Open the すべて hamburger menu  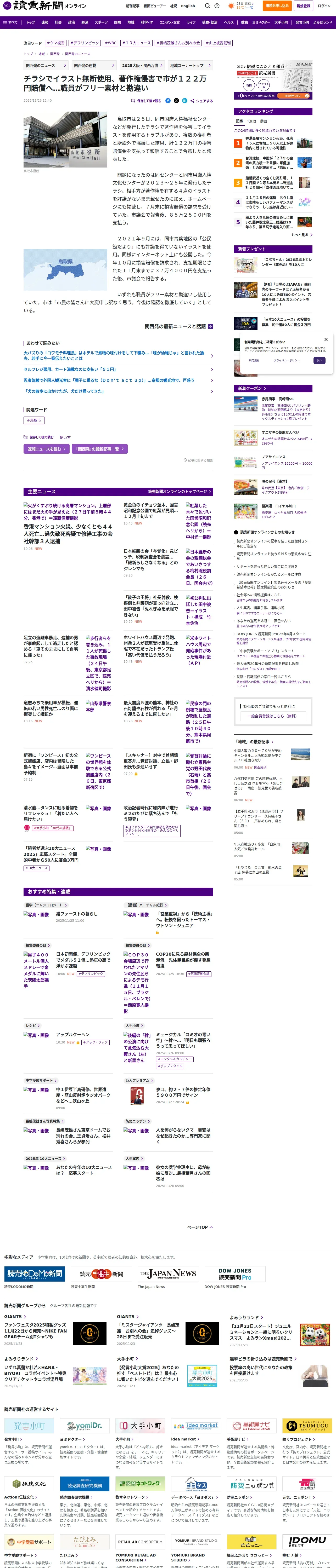(x=10, y=22)
